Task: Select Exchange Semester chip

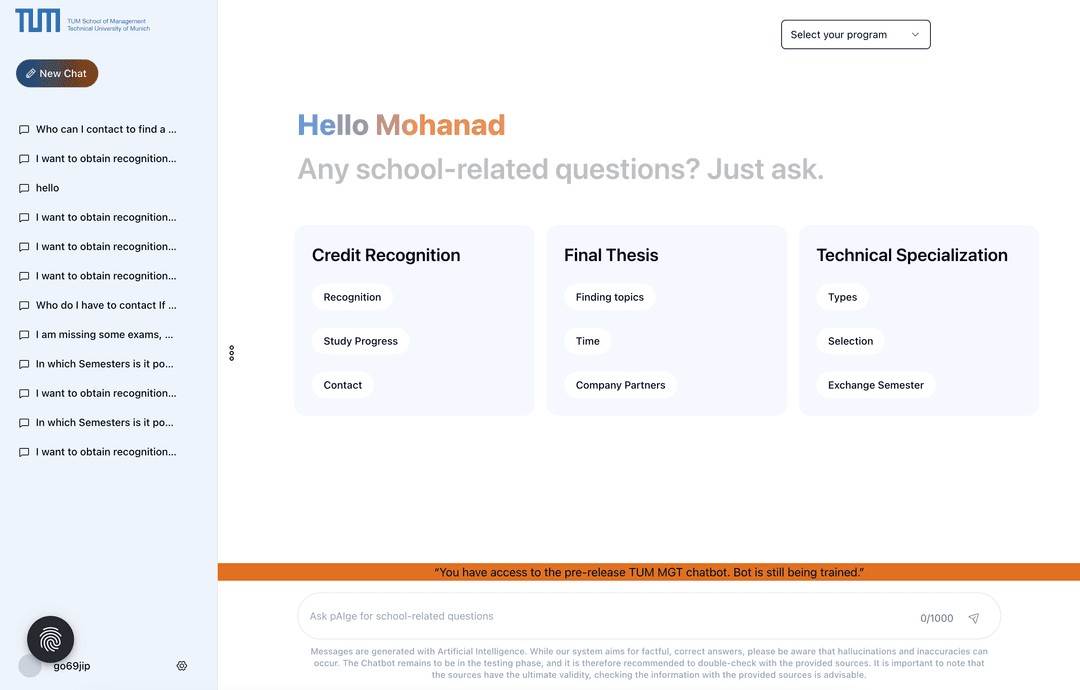Action: 875,385
